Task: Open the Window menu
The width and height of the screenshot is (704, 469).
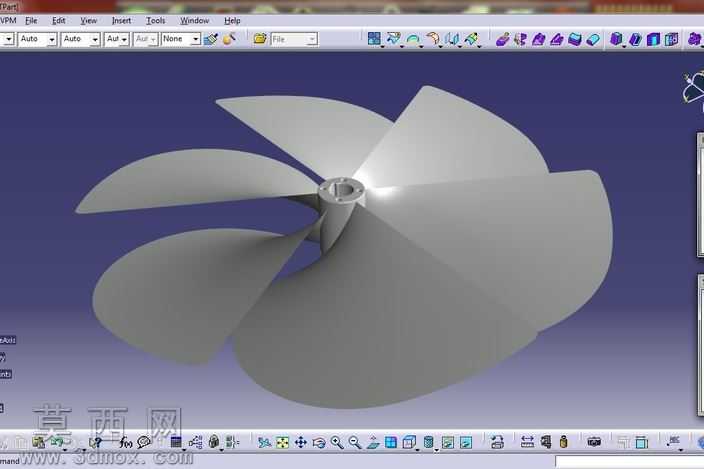Action: click(x=194, y=21)
